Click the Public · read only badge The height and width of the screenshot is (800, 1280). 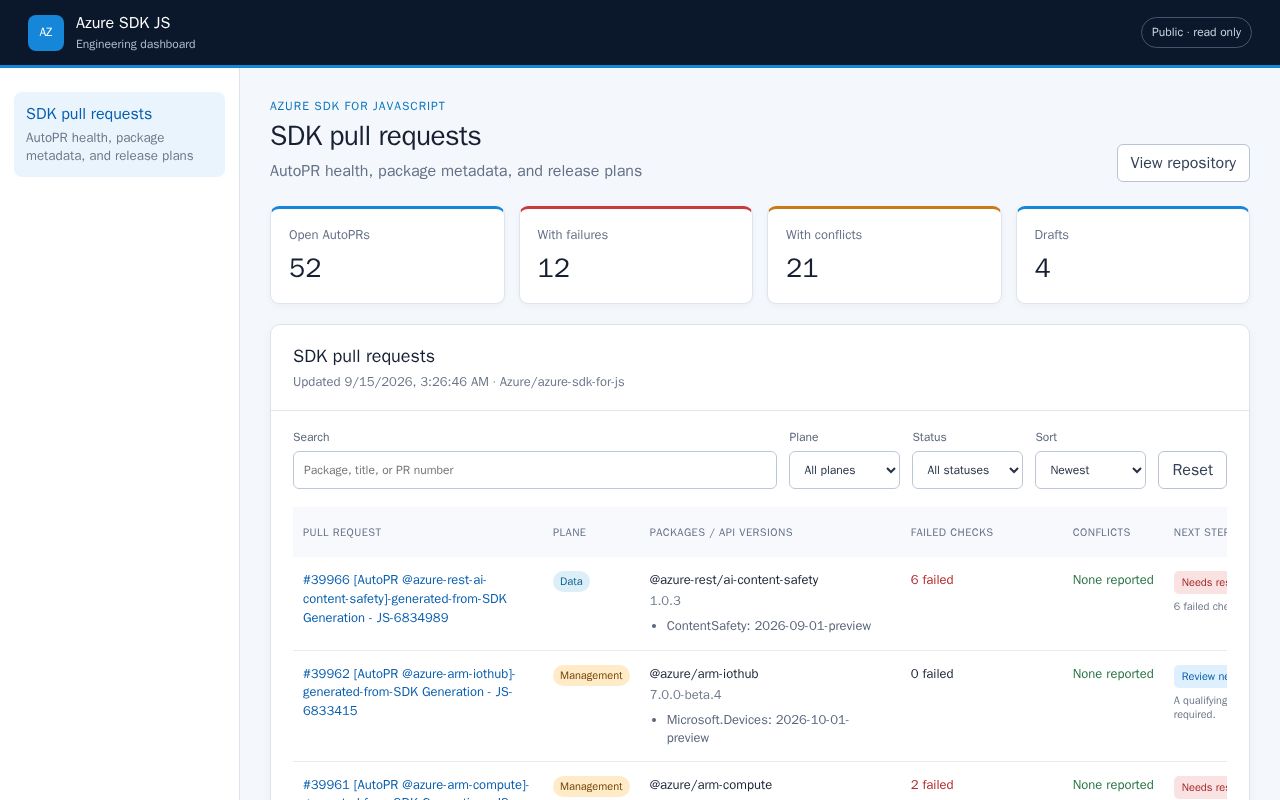(x=1196, y=32)
